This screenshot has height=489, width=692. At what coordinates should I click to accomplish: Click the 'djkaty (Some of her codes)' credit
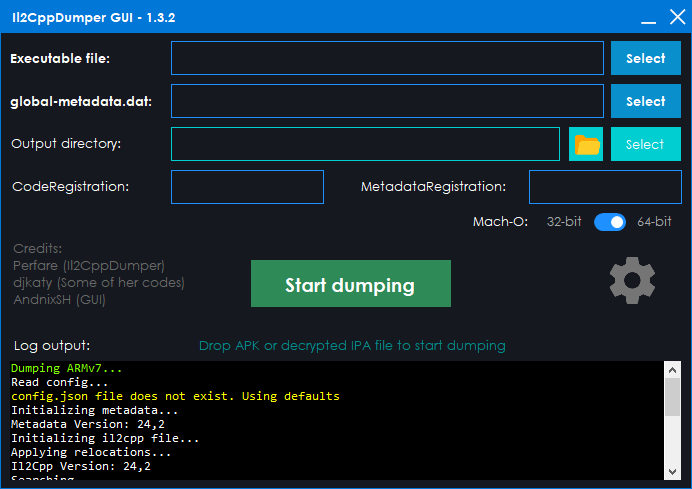[99, 282]
